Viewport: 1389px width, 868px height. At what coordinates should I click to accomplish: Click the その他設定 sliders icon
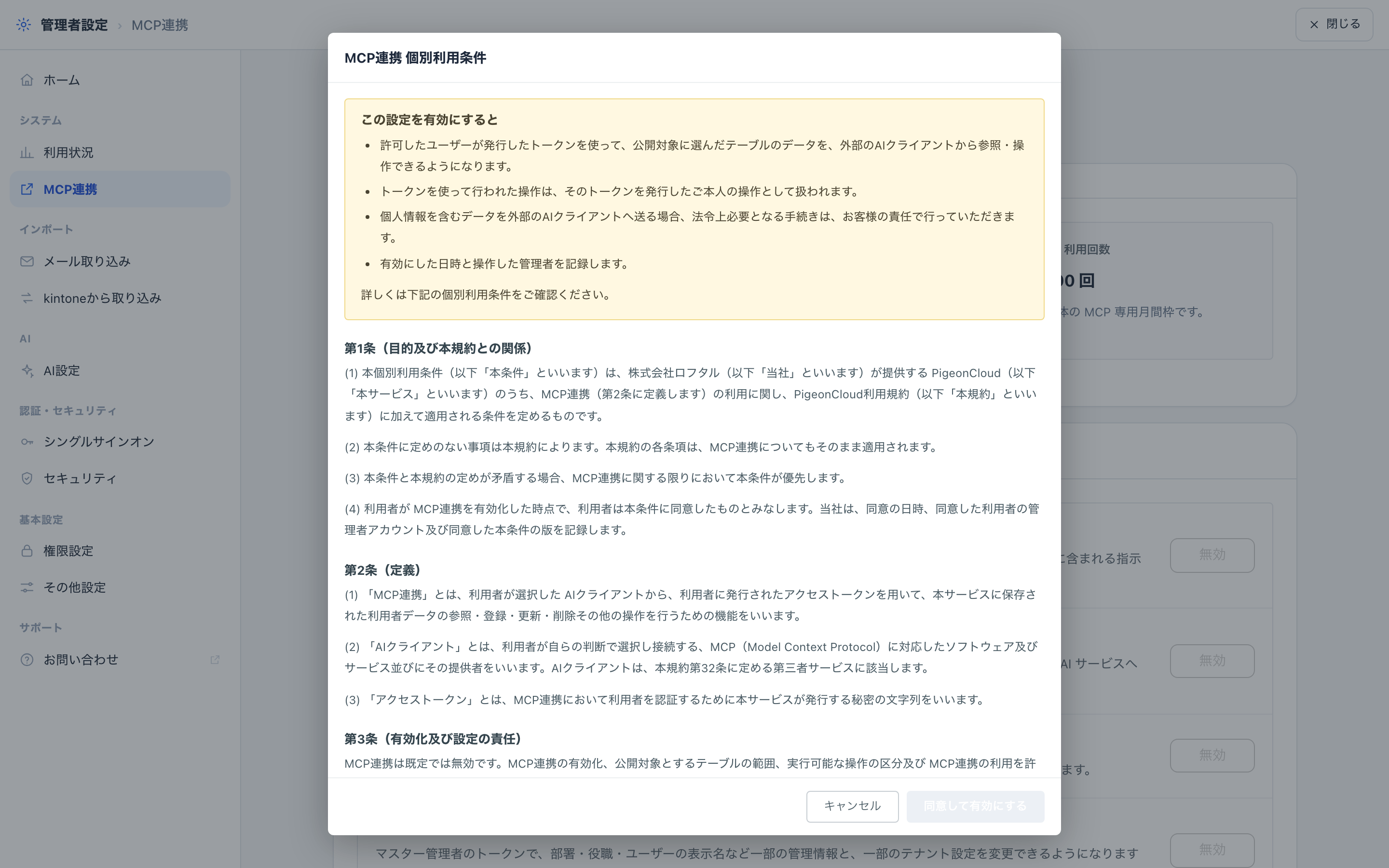pos(27,587)
